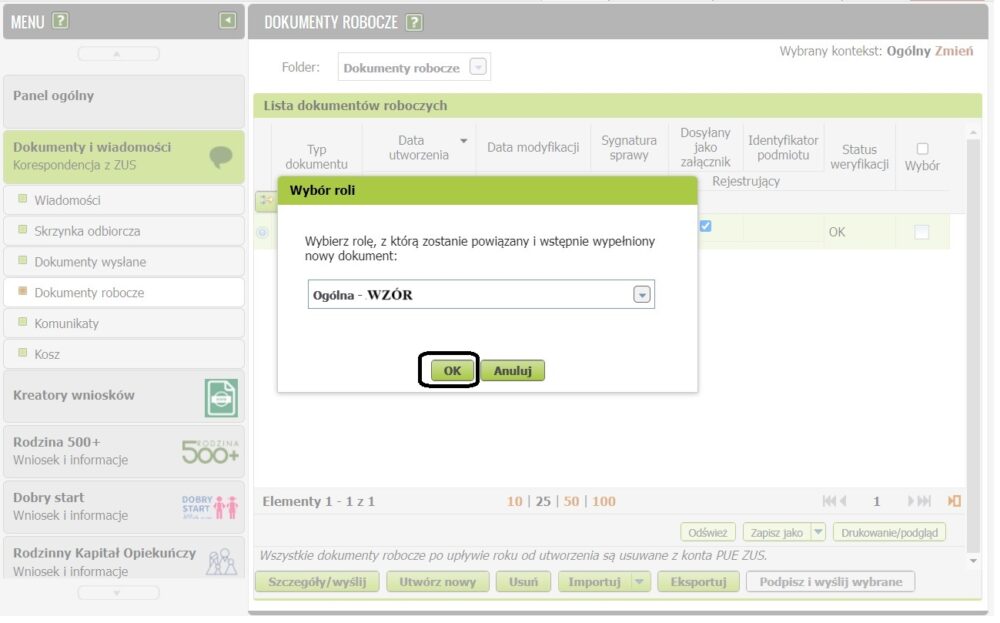Viewport: 1000px width, 623px height.
Task: Toggle the Dosyłany jako załącznik row checkbox
Action: tap(705, 226)
